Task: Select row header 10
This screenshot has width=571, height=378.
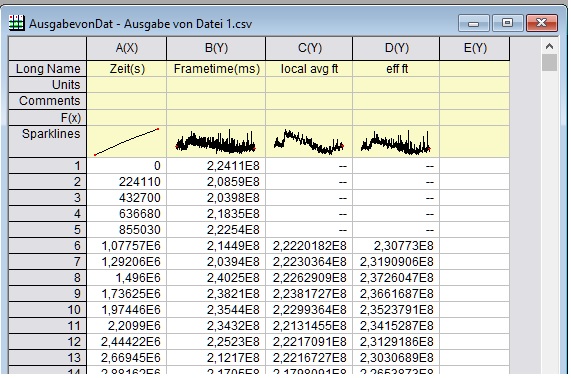Action: click(47, 310)
